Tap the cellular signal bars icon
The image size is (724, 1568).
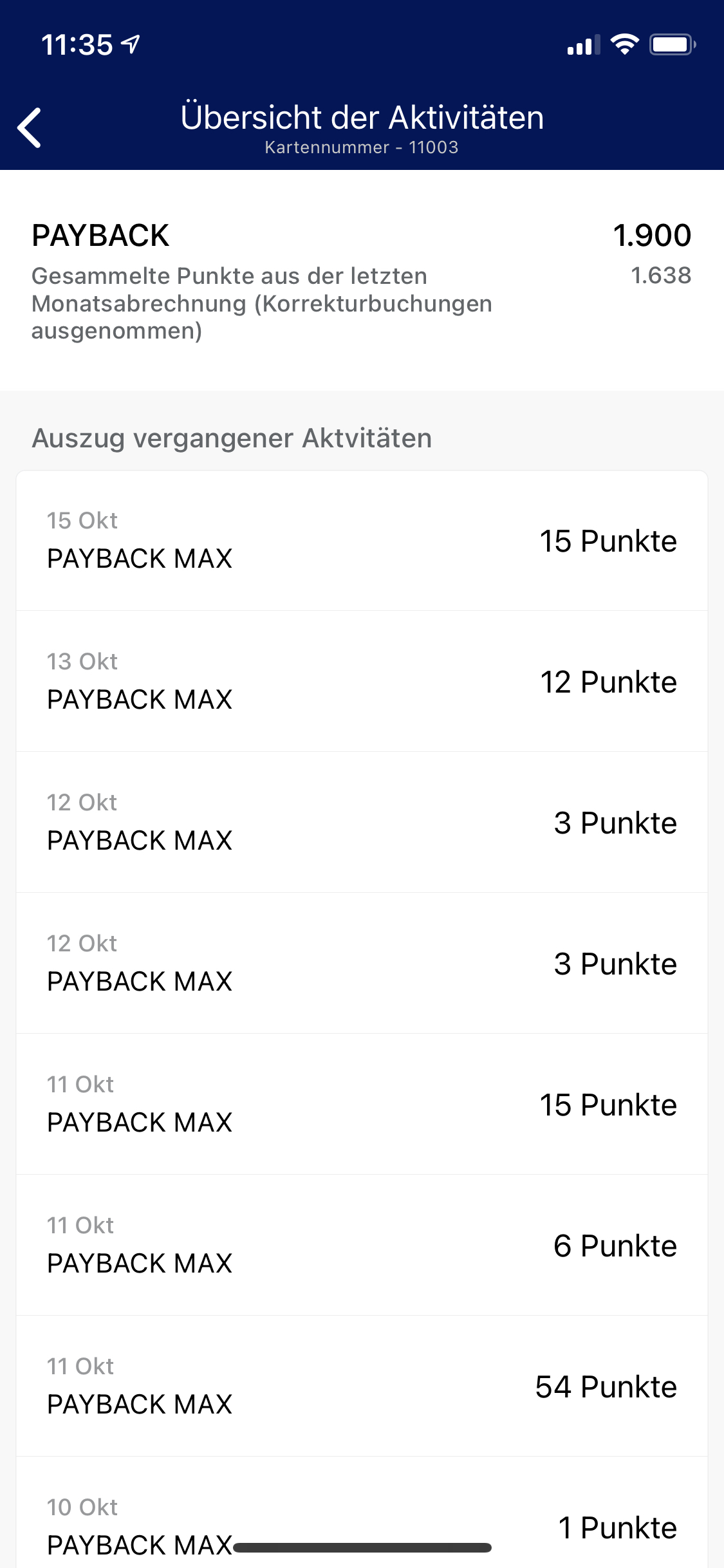583,45
